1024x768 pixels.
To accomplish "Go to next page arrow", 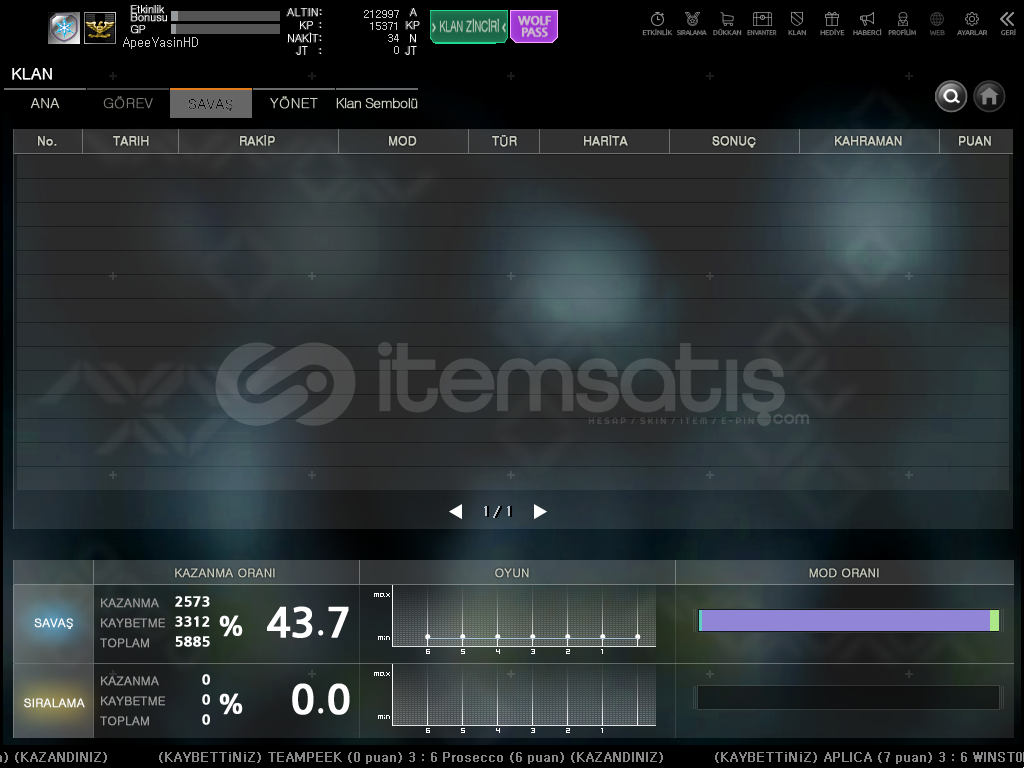I will pyautogui.click(x=540, y=512).
